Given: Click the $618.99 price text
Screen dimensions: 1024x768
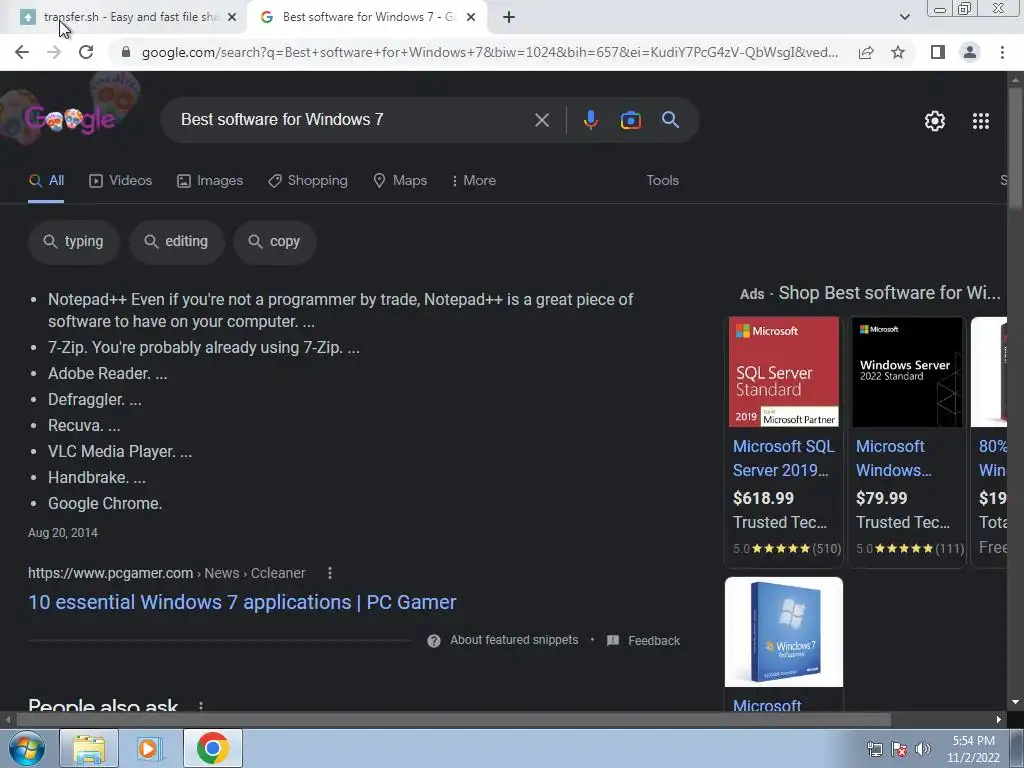Looking at the screenshot, I should pyautogui.click(x=763, y=498).
